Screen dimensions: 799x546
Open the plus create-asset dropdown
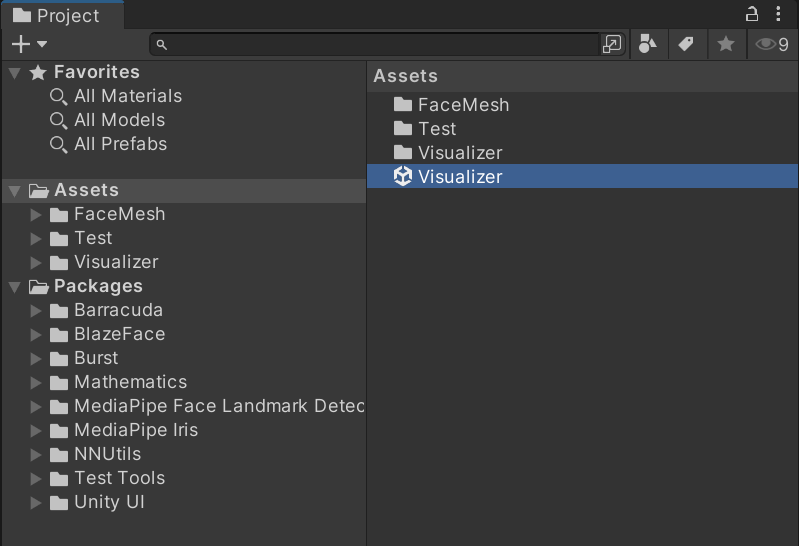pos(29,44)
